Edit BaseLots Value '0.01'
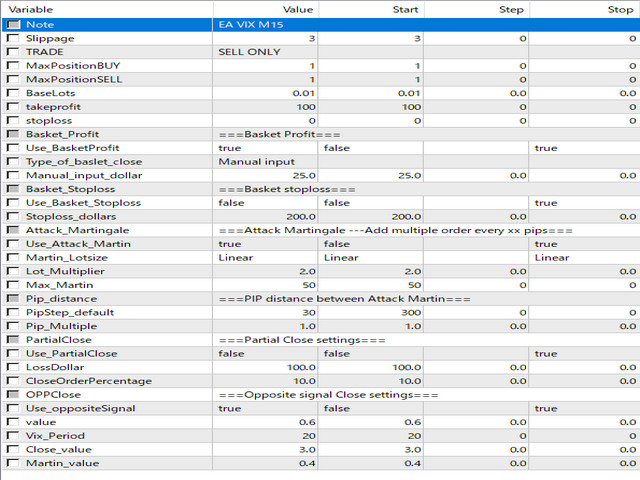The width and height of the screenshot is (640, 480). pyautogui.click(x=265, y=93)
